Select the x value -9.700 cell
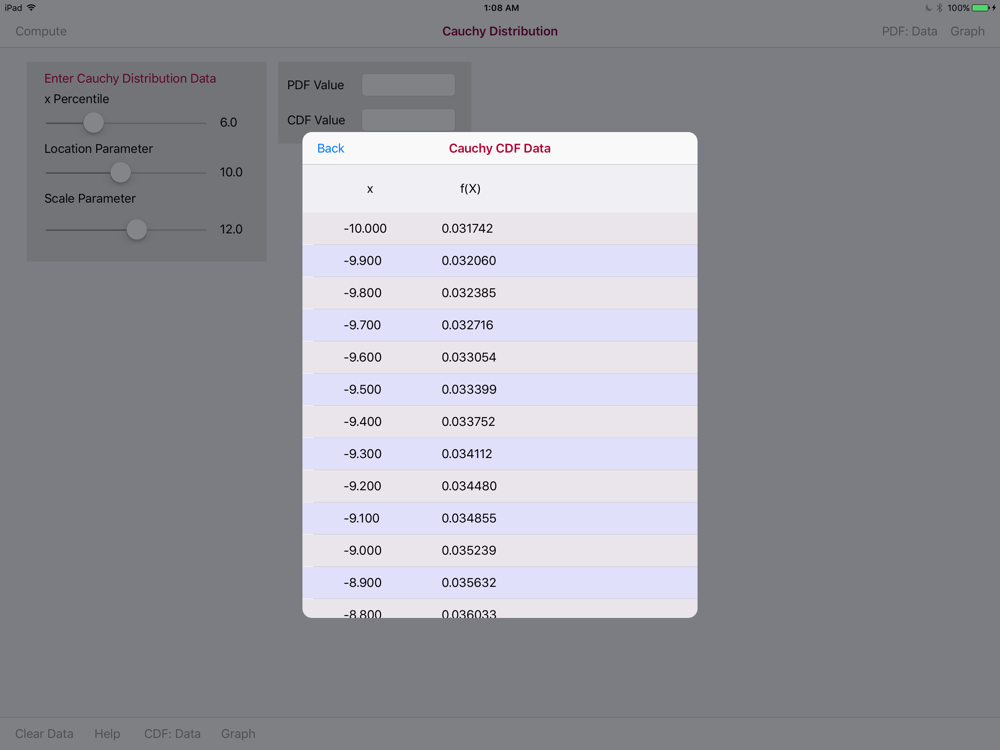The height and width of the screenshot is (750, 1000). click(362, 325)
